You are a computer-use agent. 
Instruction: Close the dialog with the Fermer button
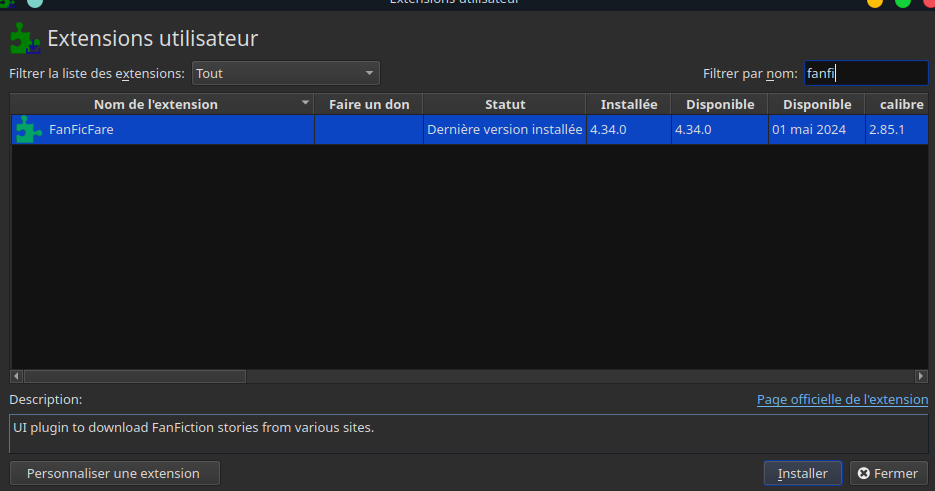tap(888, 473)
